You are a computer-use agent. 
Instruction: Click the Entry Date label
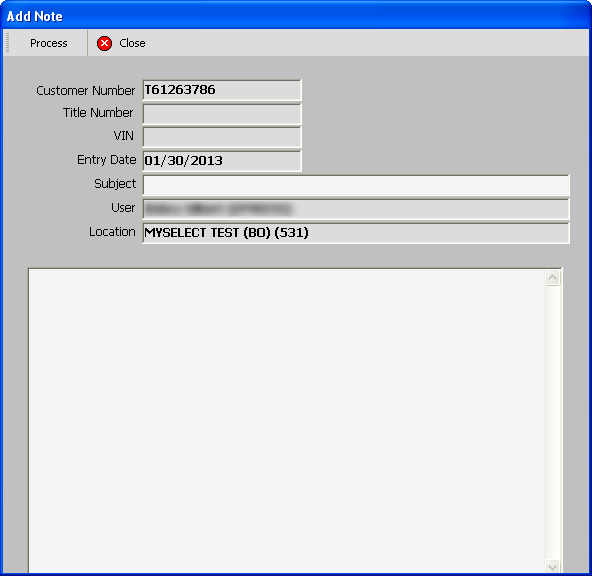click(106, 160)
